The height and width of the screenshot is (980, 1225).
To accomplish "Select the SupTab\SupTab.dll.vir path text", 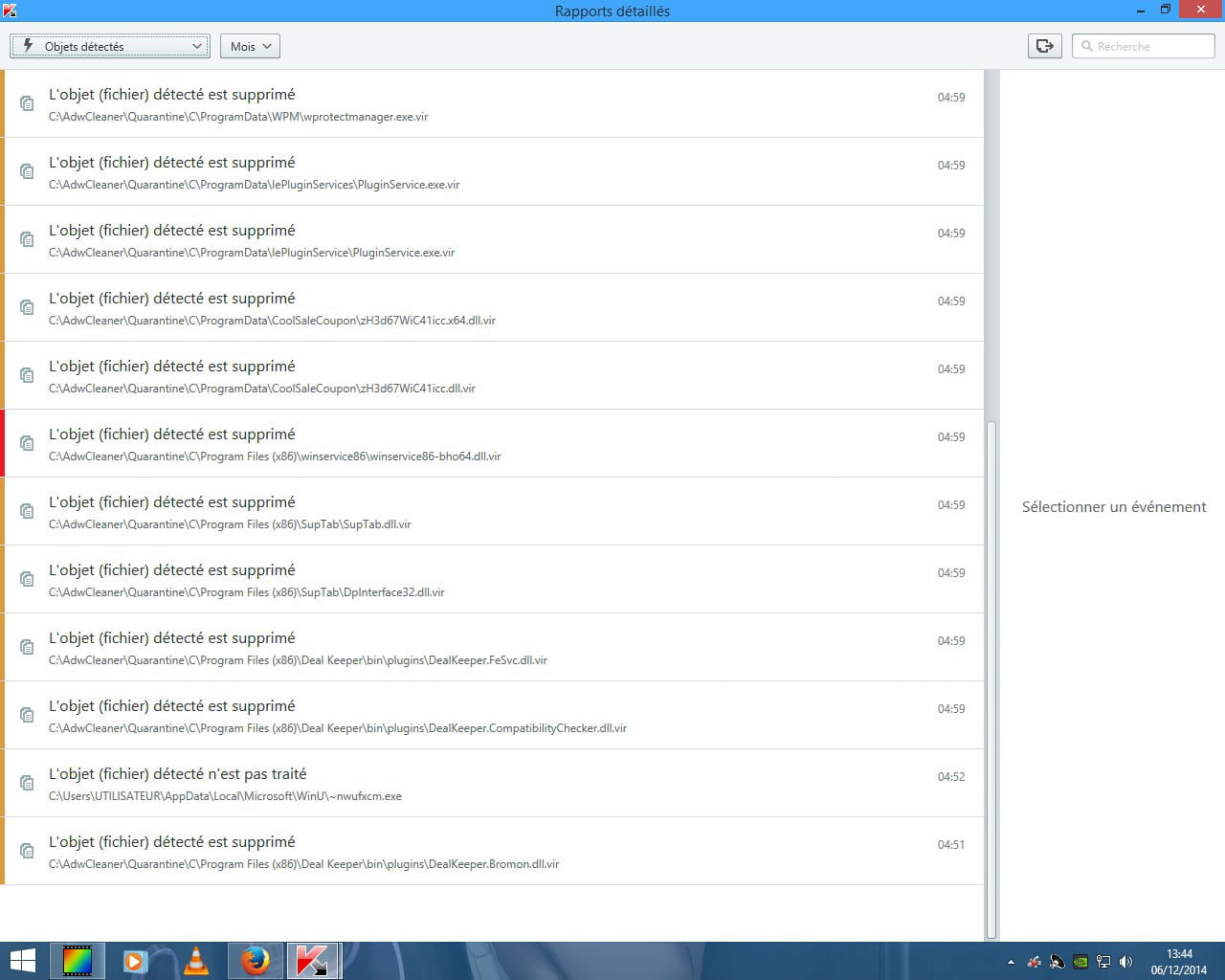I will (x=230, y=524).
